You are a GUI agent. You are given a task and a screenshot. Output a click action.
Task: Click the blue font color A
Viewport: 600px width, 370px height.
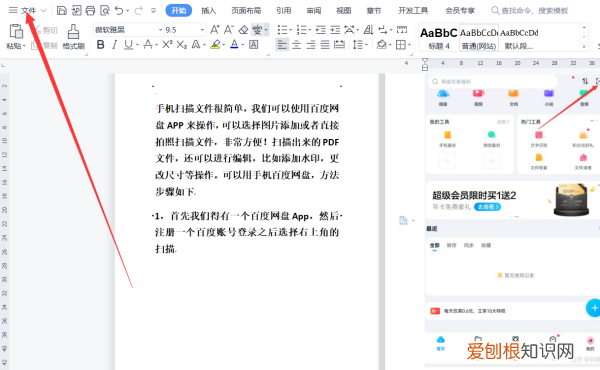(234, 45)
